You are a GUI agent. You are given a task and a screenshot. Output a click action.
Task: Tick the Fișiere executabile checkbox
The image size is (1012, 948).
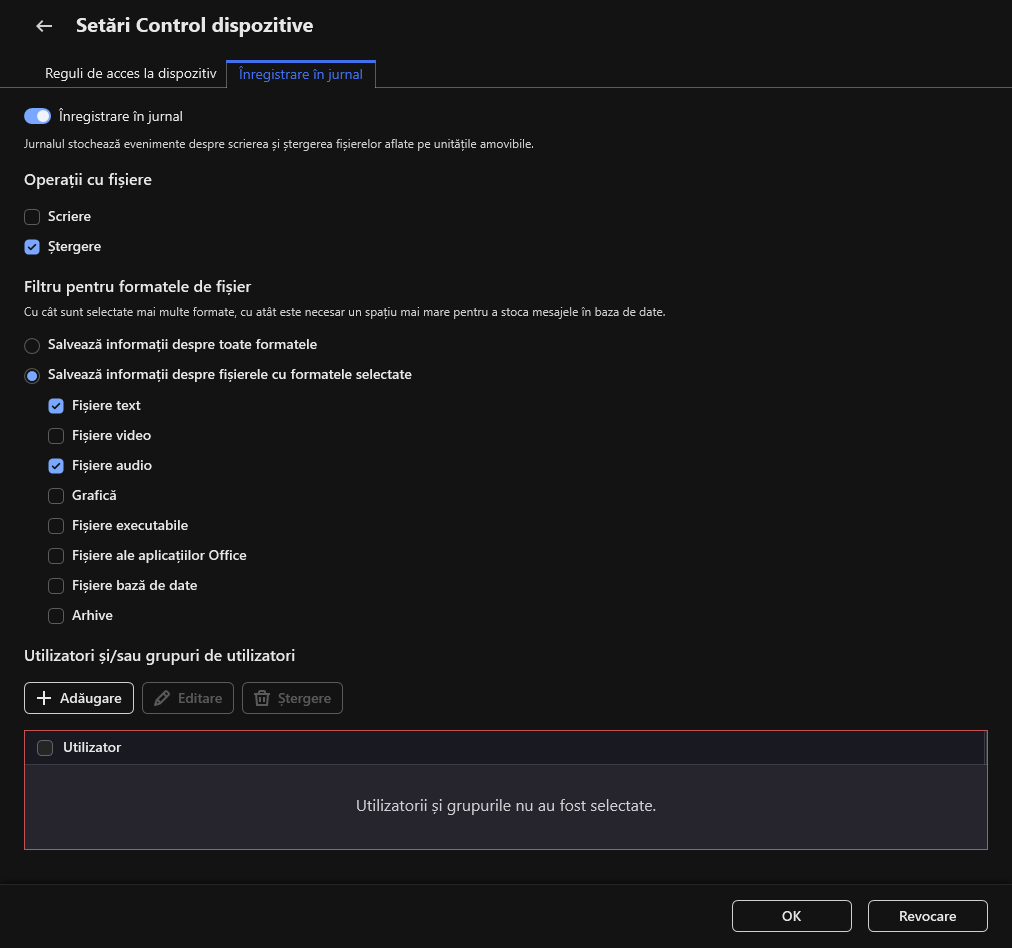[x=56, y=526]
